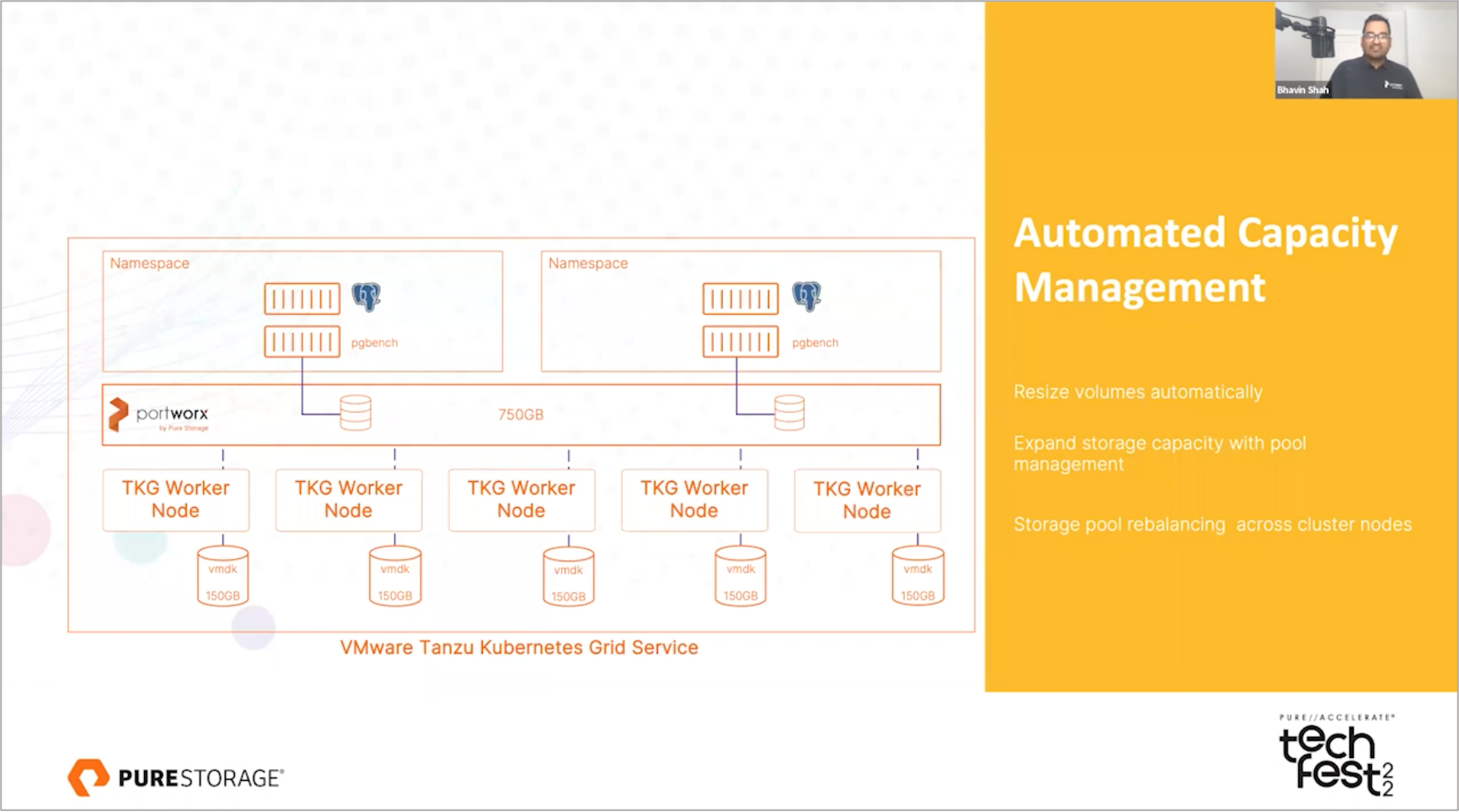Viewport: 1459px width, 812px height.
Task: Click the Pure Storage logo
Action: click(175, 777)
